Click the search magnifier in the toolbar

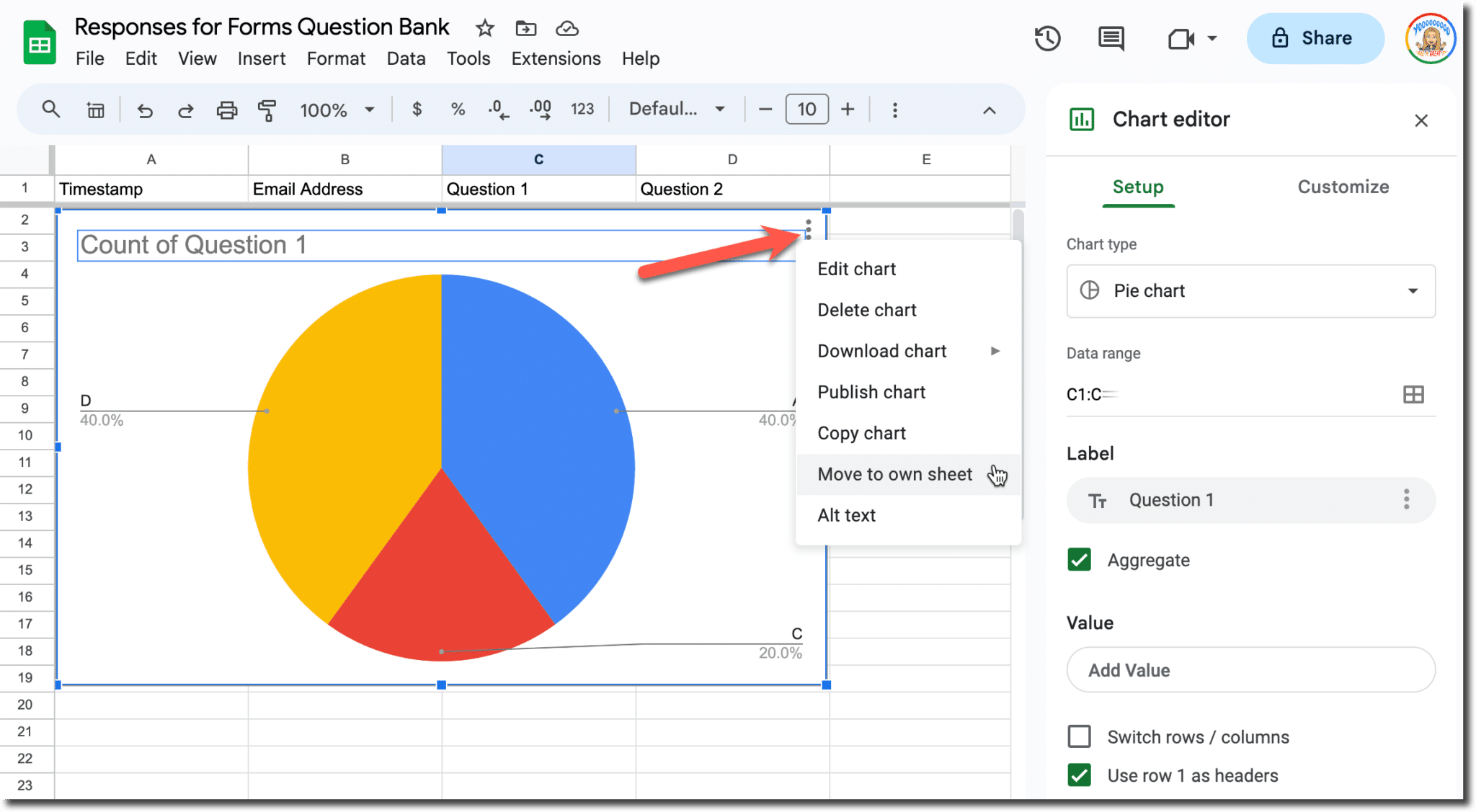(x=50, y=110)
